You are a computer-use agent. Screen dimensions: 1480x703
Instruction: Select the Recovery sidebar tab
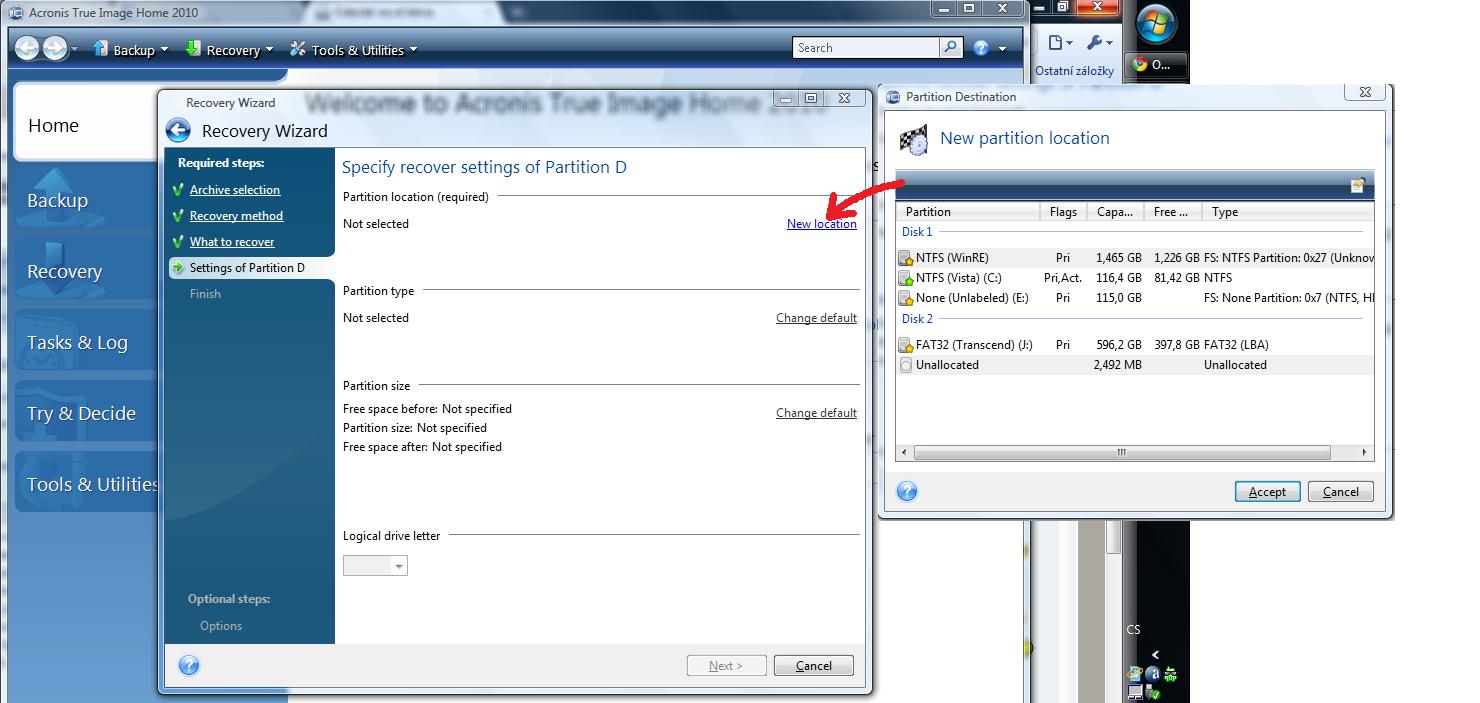pyautogui.click(x=85, y=271)
